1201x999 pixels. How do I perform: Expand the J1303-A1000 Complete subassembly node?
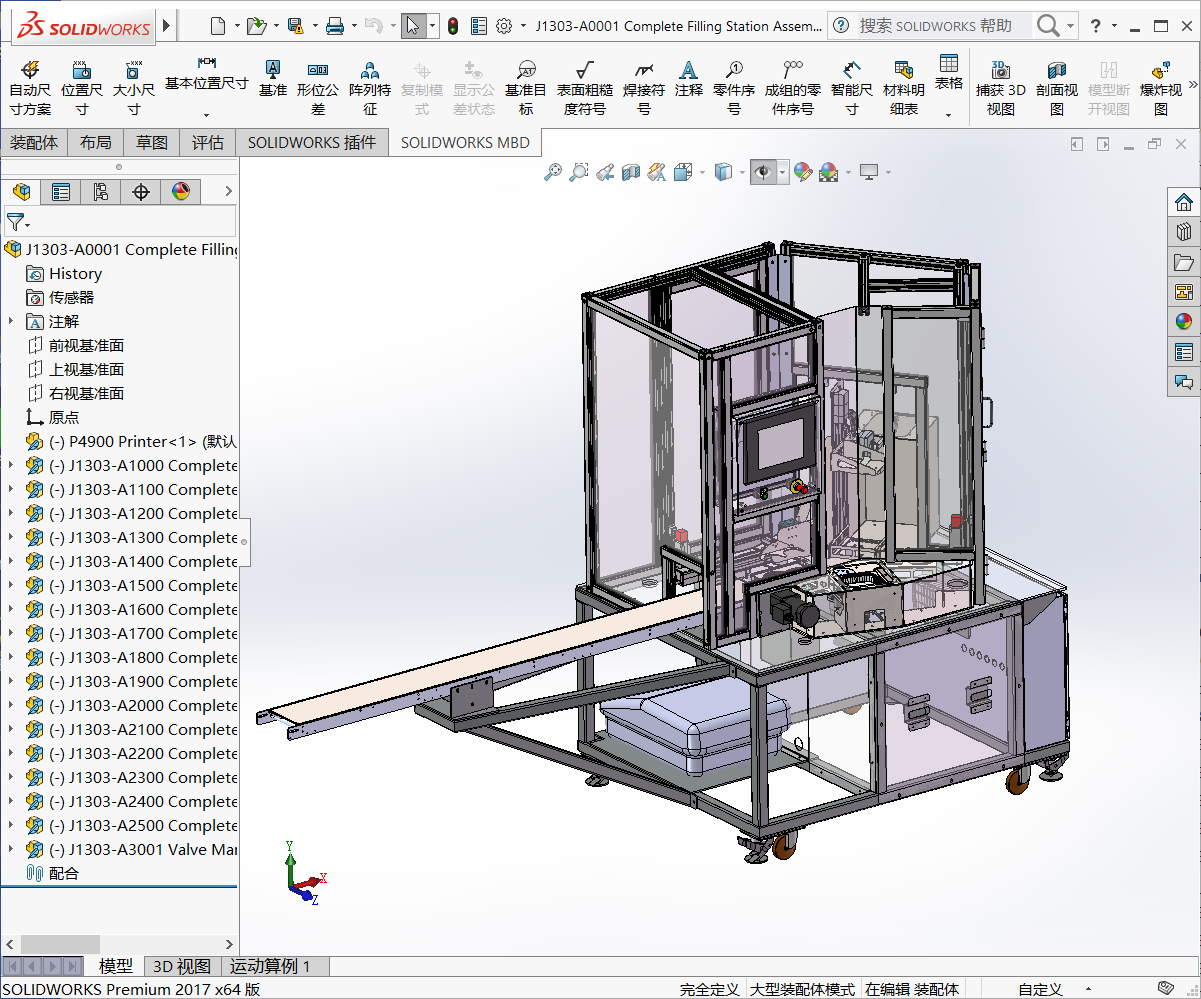11,465
